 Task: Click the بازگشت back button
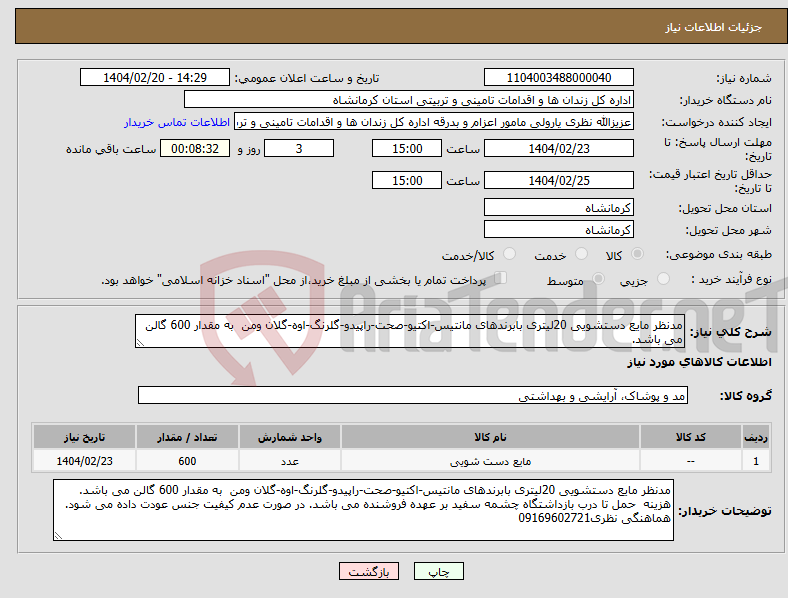click(x=369, y=571)
